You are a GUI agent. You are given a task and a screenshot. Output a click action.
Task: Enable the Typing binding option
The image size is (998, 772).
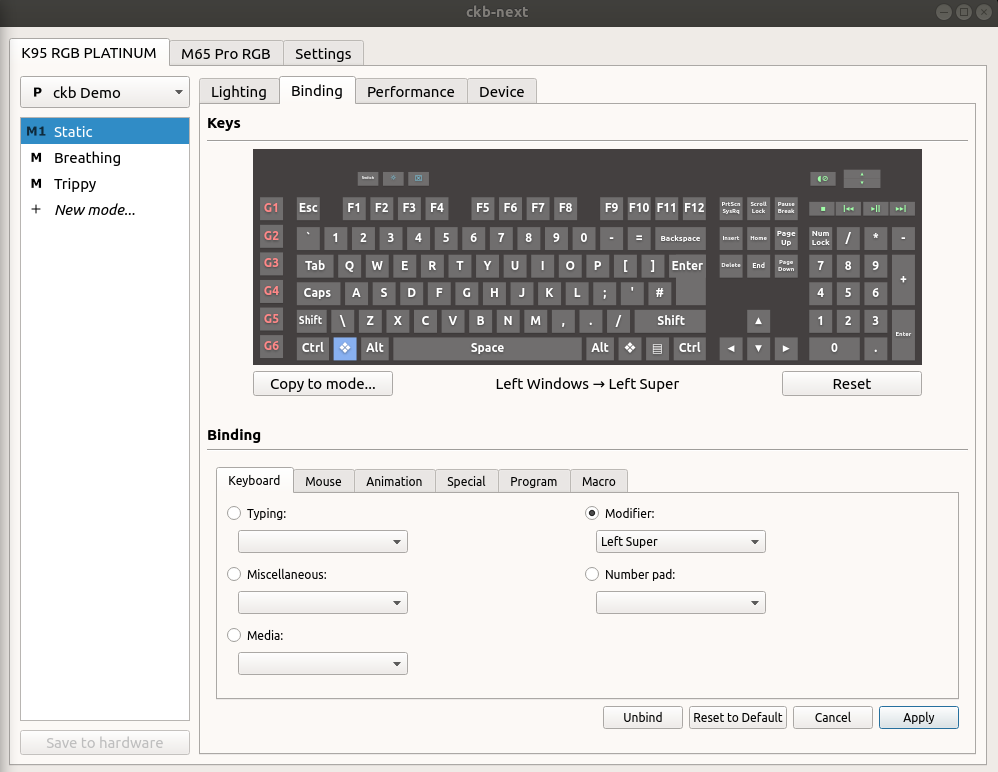click(x=233, y=512)
